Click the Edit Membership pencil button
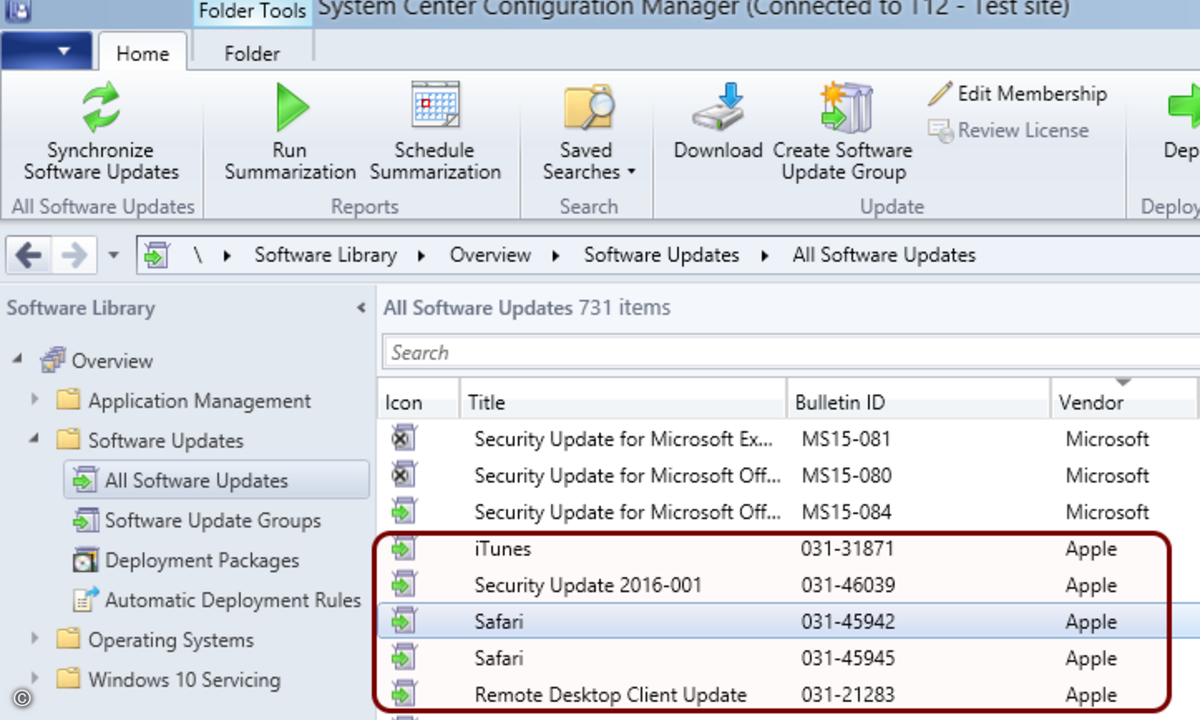Image resolution: width=1200 pixels, height=720 pixels. 1017,94
